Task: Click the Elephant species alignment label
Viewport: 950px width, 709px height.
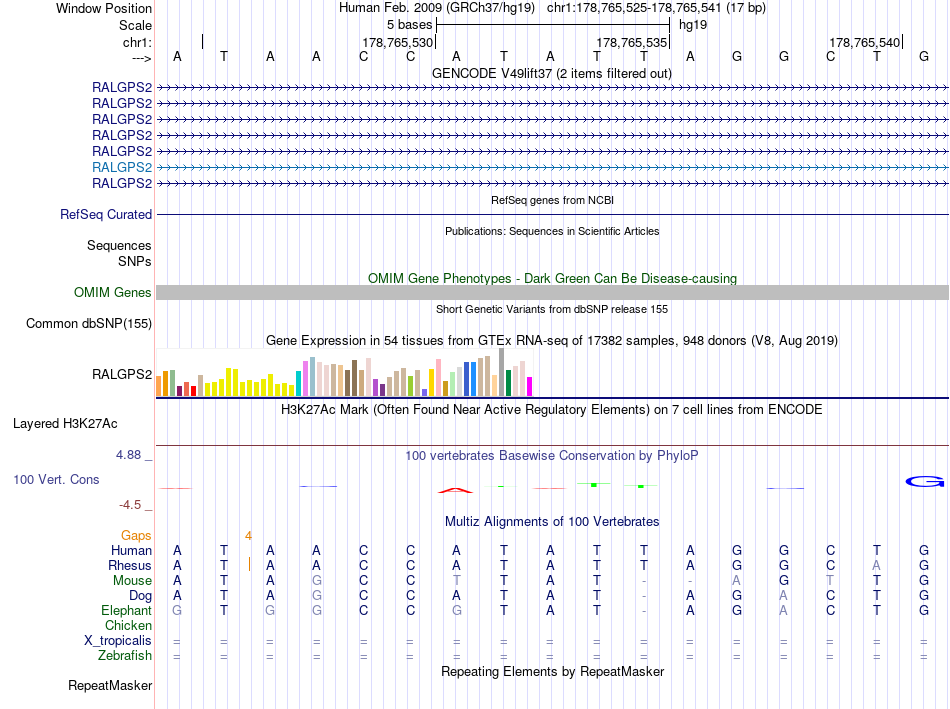Action: click(x=127, y=610)
